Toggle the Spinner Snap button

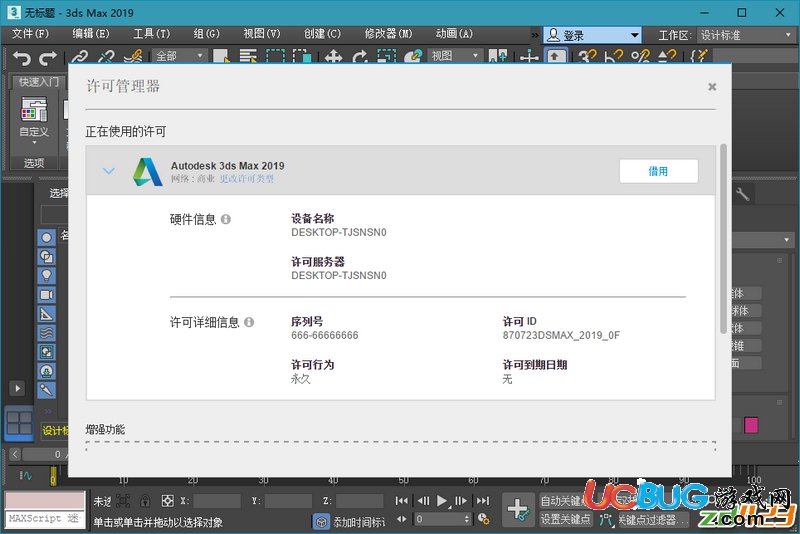[667, 57]
